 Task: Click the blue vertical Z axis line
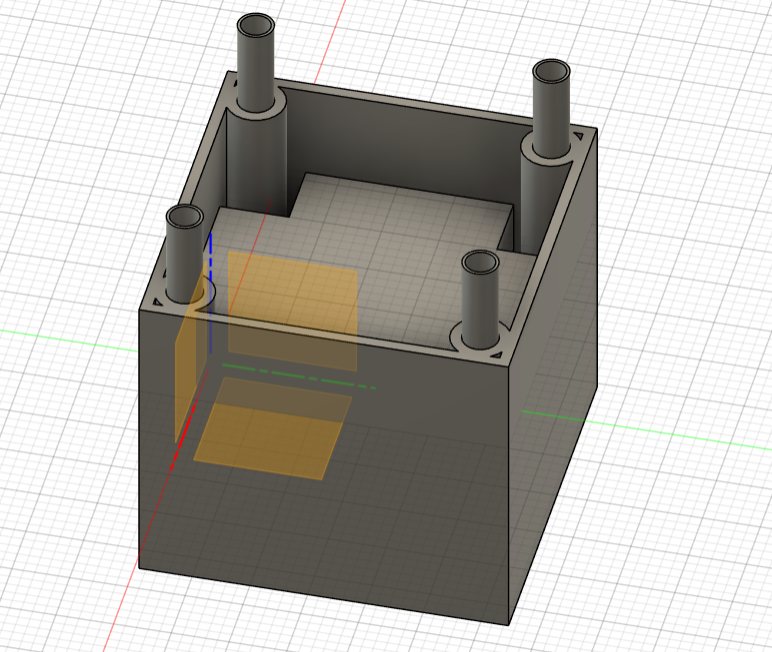point(211,293)
